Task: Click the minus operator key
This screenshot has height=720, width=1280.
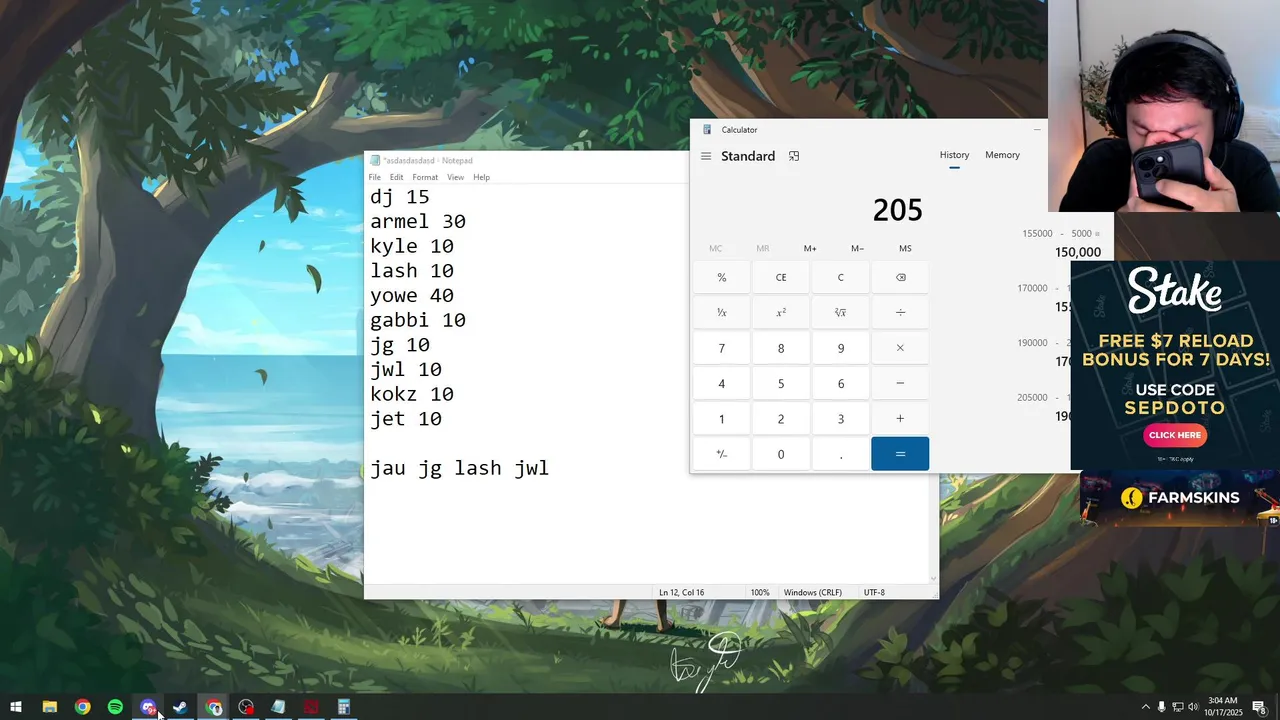Action: (x=900, y=383)
